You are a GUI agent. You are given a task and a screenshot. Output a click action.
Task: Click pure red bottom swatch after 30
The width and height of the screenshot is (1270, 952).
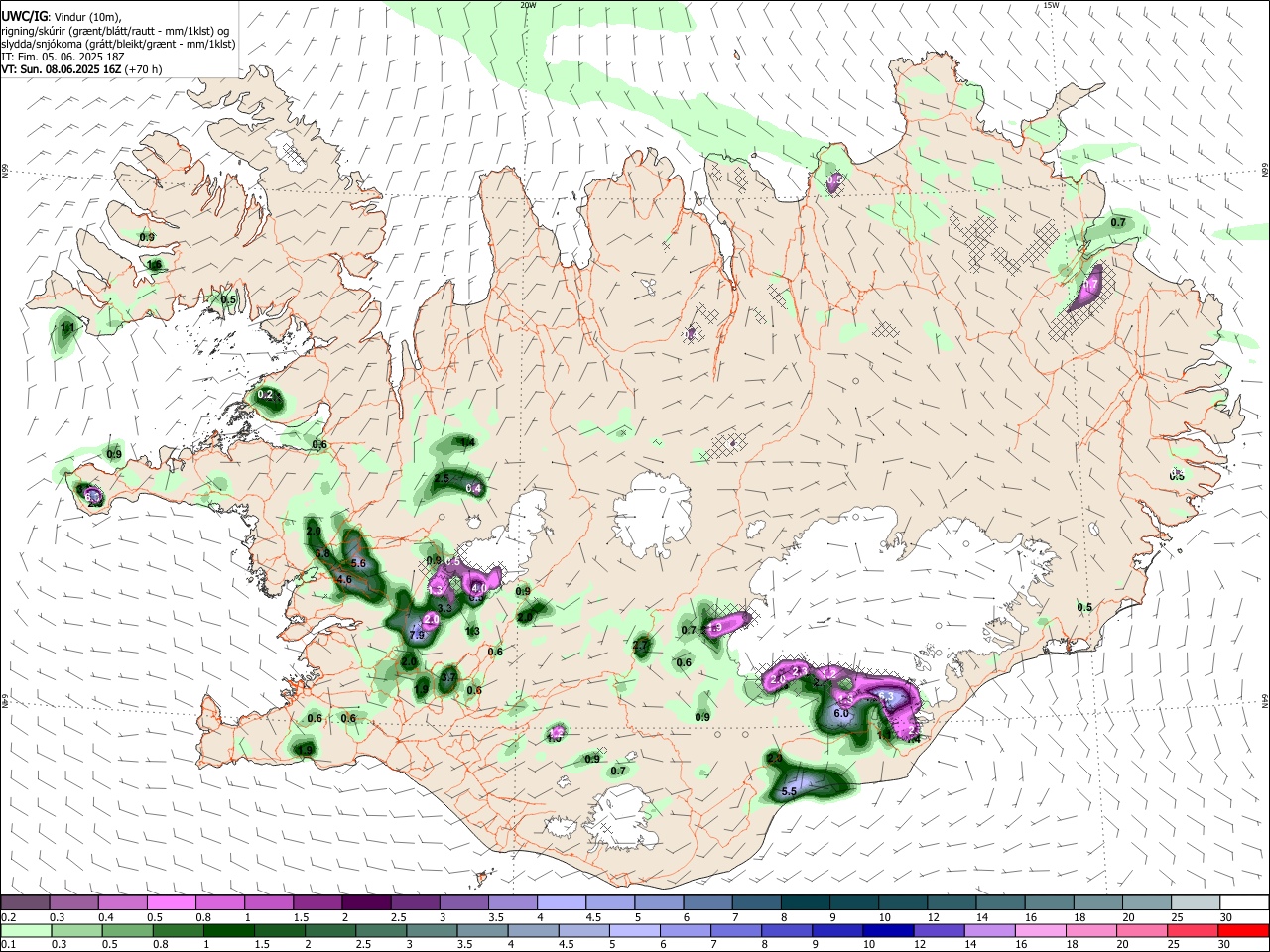pos(1244,930)
